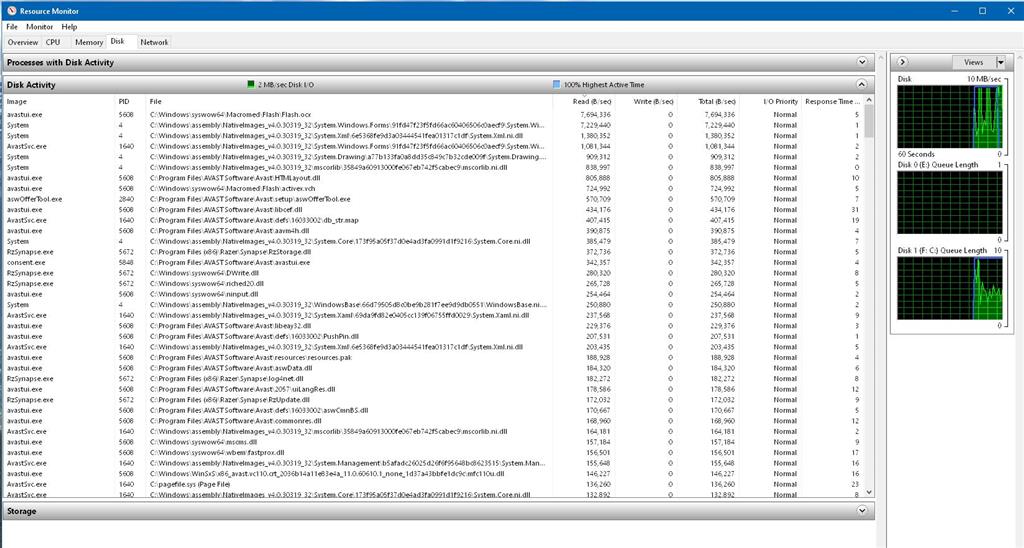Select the RzSynapse.exe RzUpdate.dll row

[x=433, y=400]
